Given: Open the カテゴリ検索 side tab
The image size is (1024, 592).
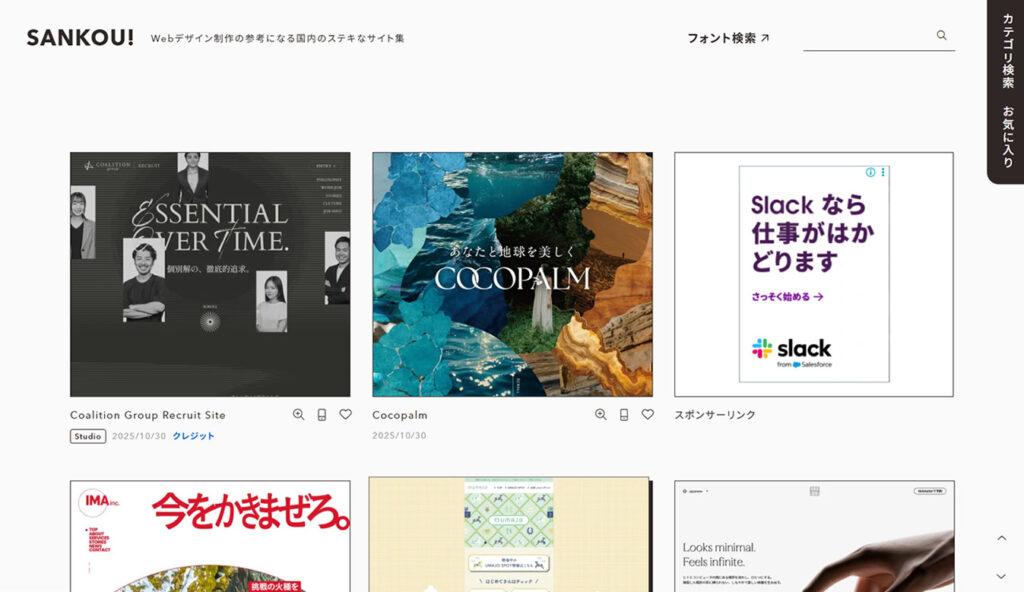Looking at the screenshot, I should tap(1007, 51).
